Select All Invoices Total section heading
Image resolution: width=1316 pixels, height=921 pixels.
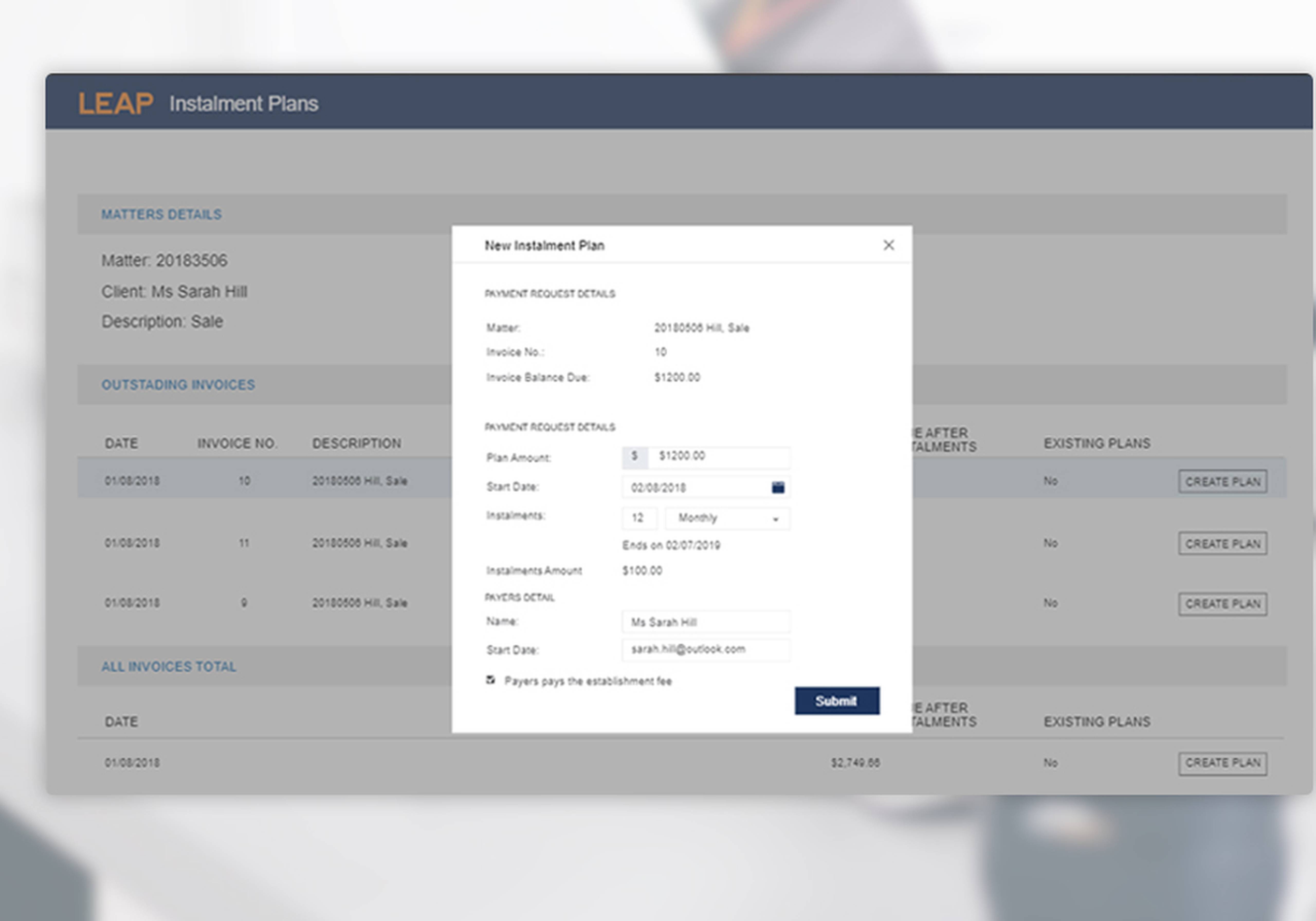tap(169, 667)
